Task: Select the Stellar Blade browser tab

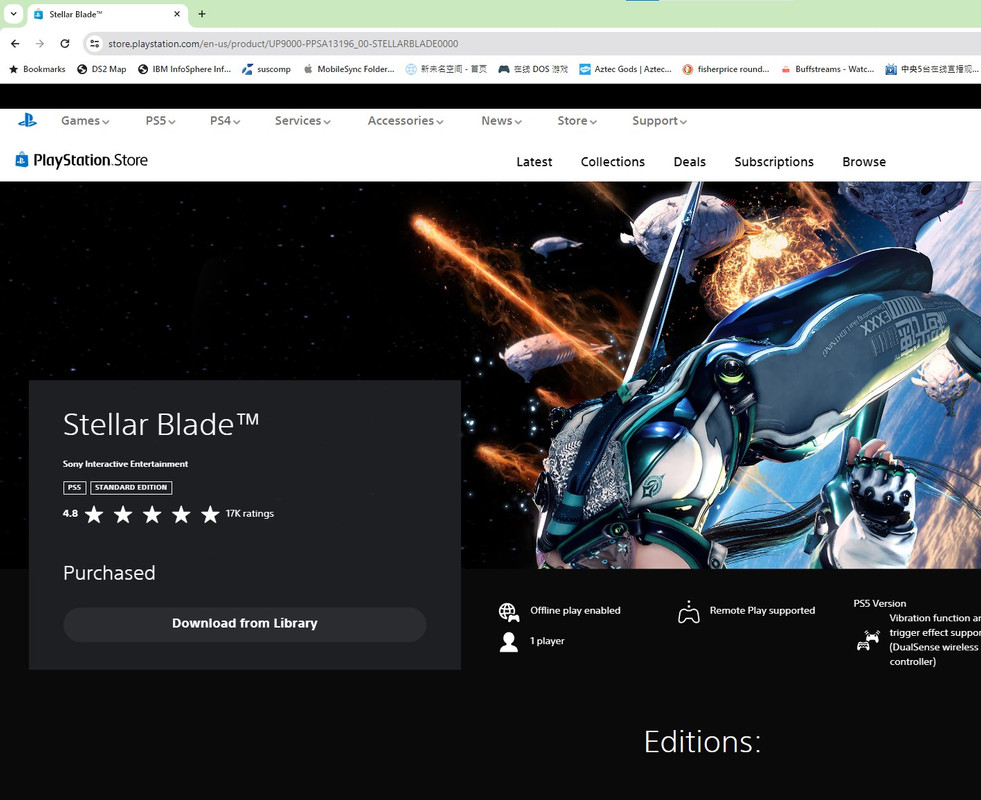Action: [x=108, y=14]
